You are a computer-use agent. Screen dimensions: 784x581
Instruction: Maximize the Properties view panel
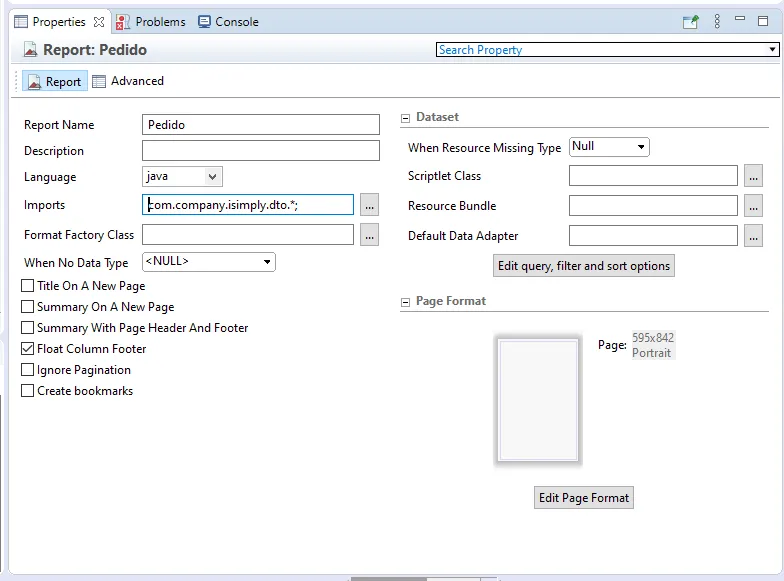(763, 21)
